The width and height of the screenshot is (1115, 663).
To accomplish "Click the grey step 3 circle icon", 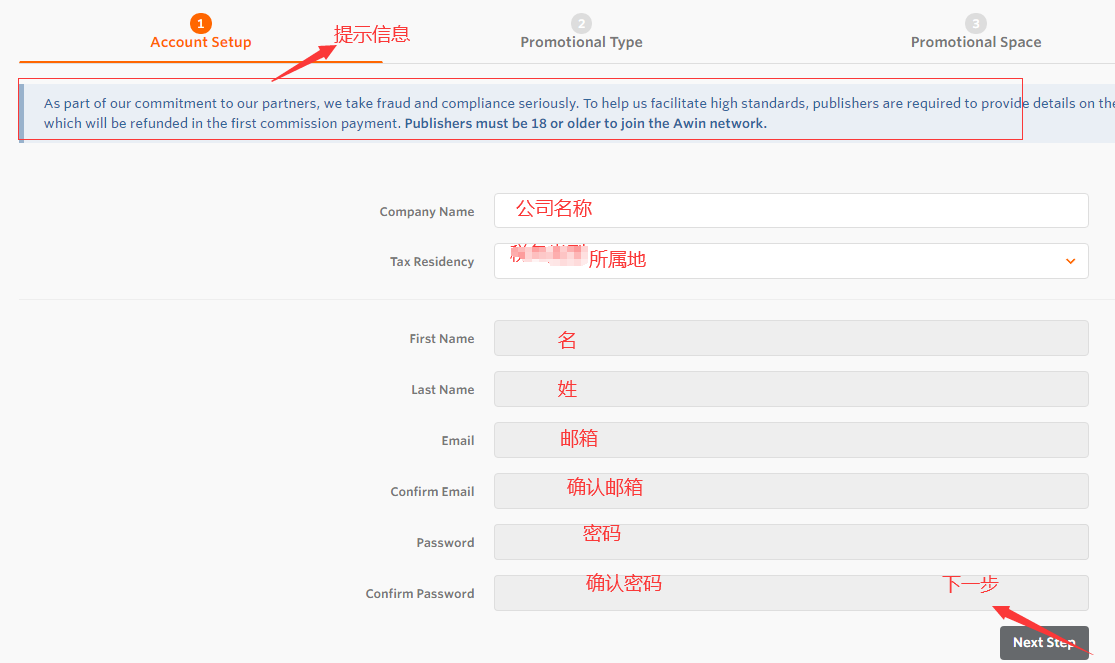I will click(976, 23).
